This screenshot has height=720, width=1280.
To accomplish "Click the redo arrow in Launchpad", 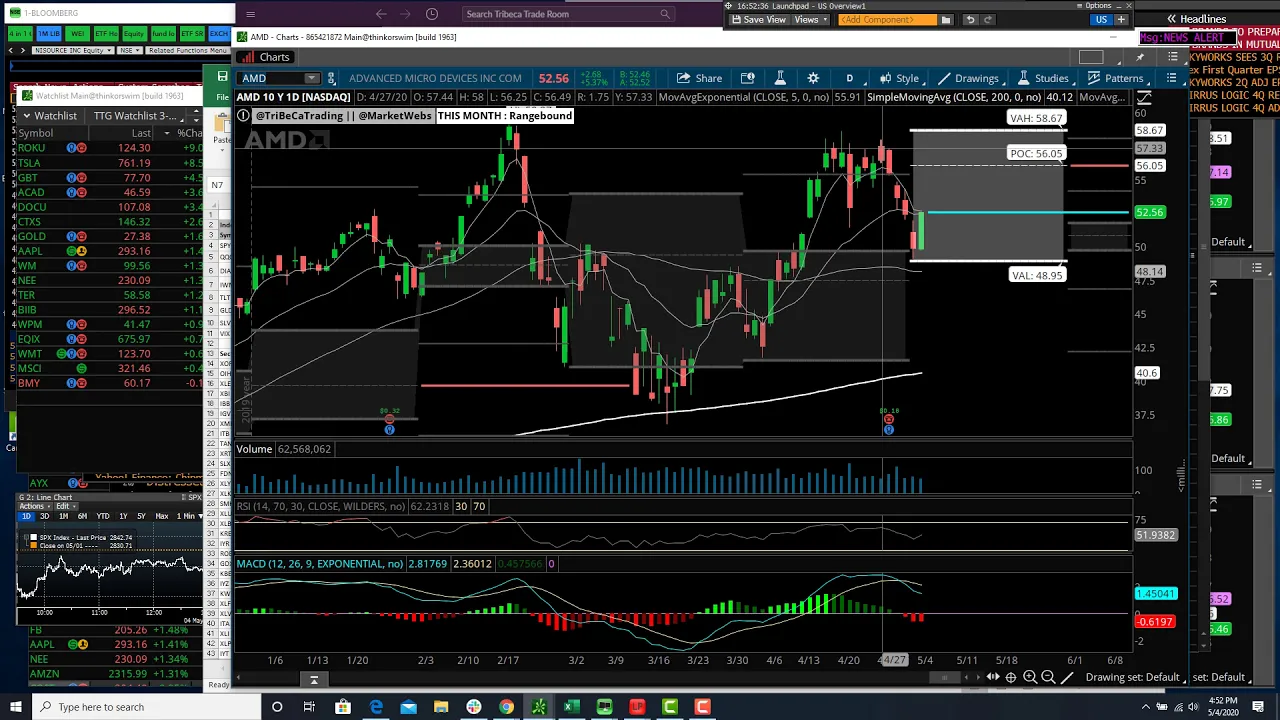I will pyautogui.click(x=988, y=20).
